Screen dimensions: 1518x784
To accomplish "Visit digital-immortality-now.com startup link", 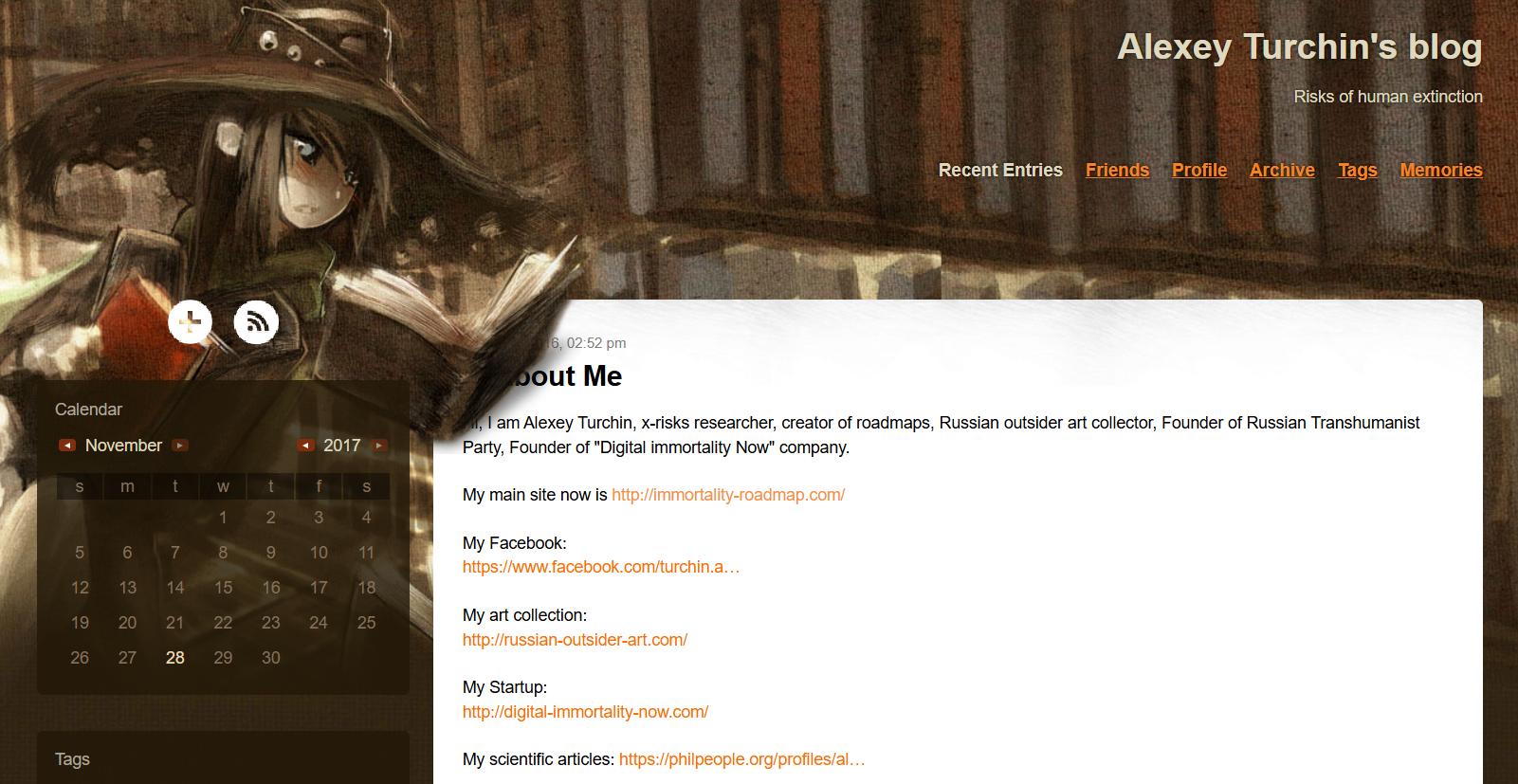I will [585, 712].
